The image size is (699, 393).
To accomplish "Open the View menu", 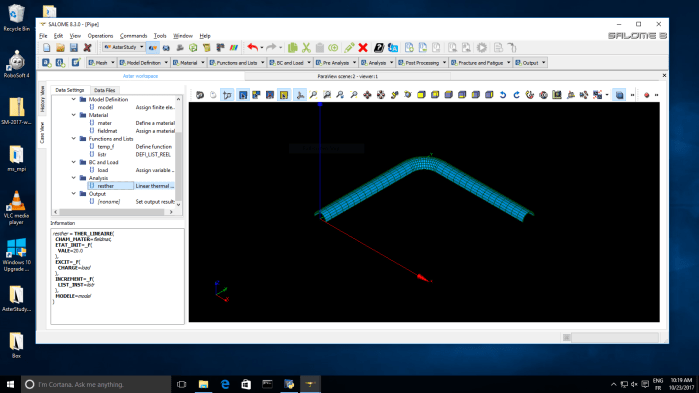I will click(x=75, y=36).
